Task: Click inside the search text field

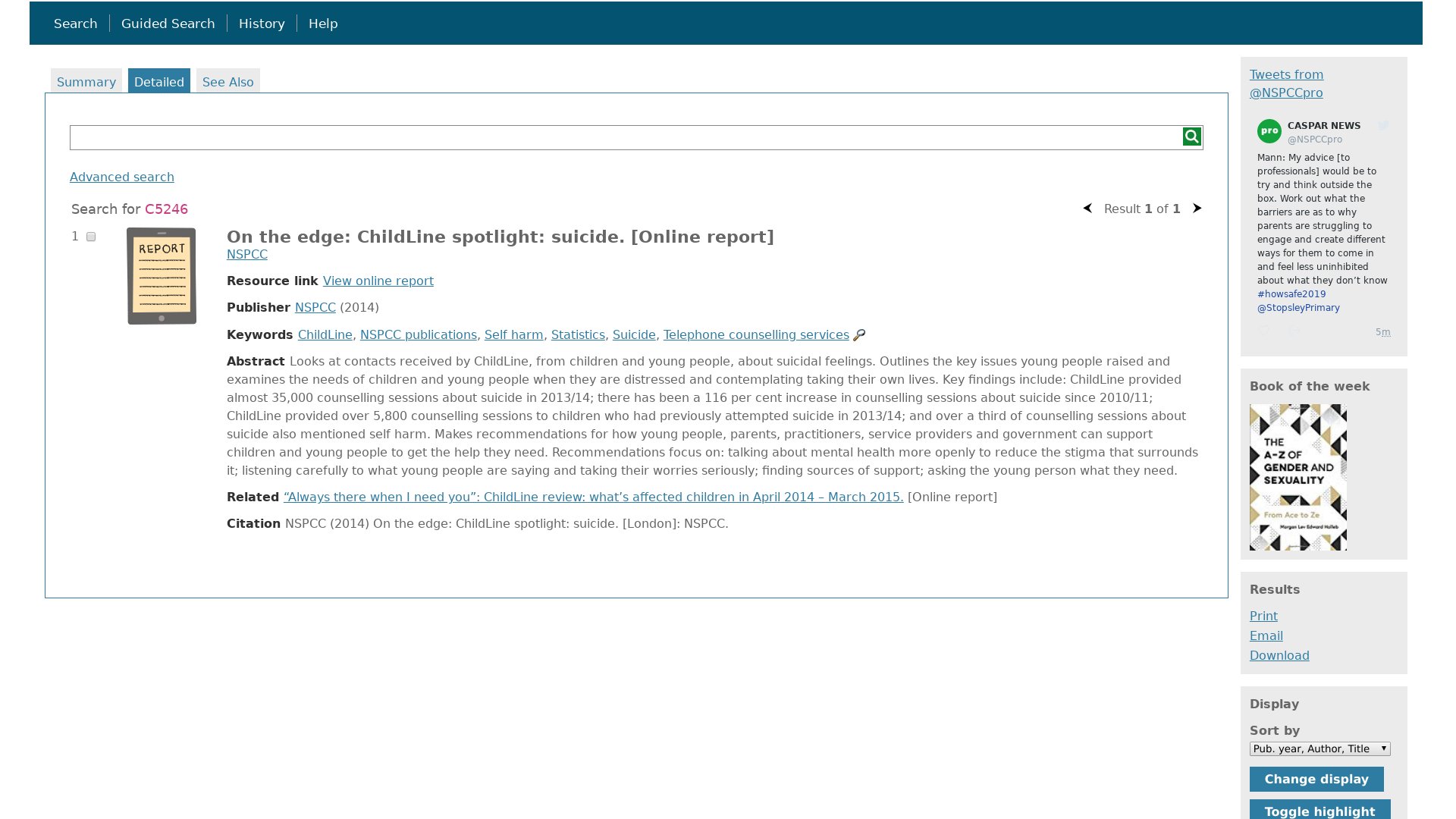Action: pos(626,137)
